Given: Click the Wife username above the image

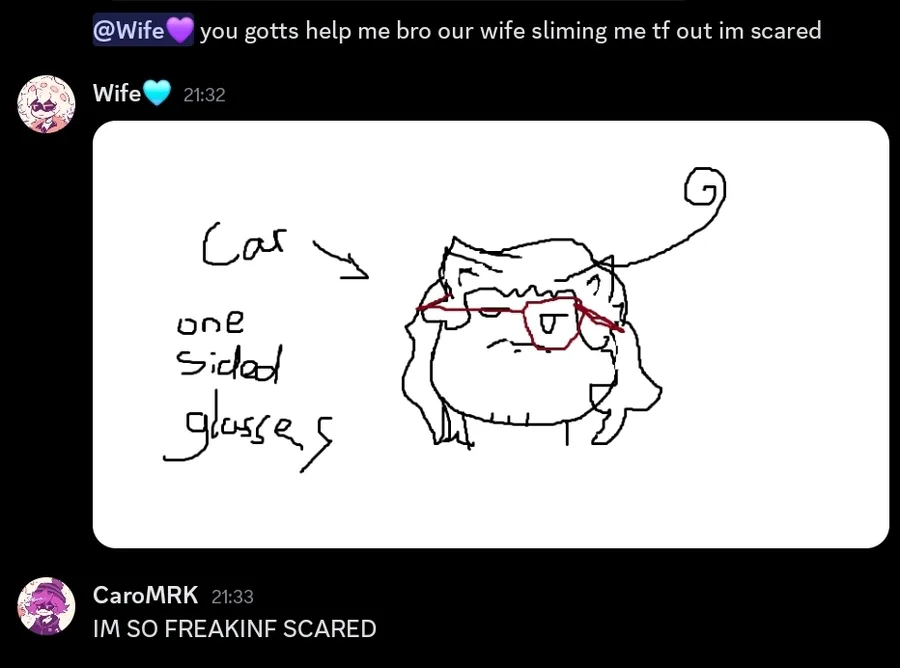Looking at the screenshot, I should 117,93.
